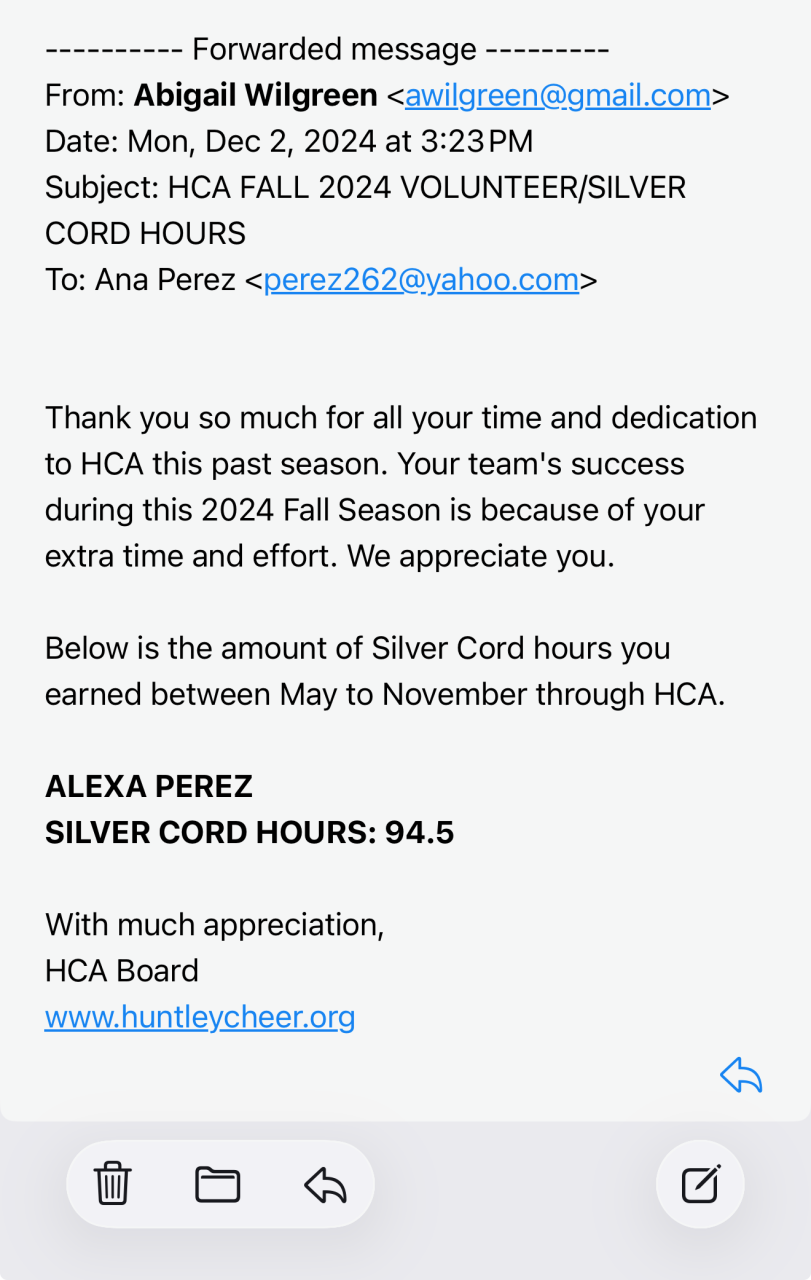This screenshot has height=1280, width=811.
Task: Compose a new message
Action: (x=700, y=1185)
